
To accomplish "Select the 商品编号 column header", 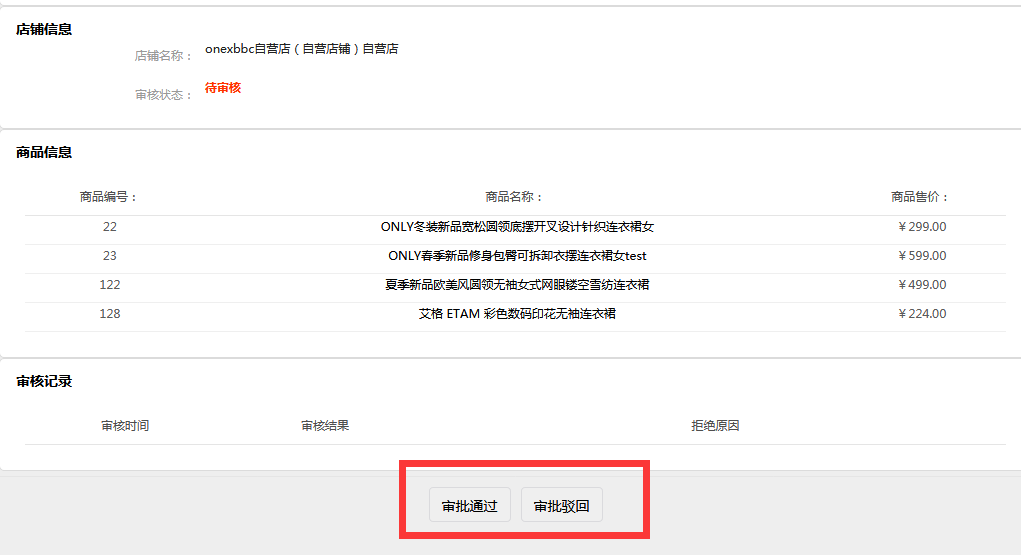I will coord(108,197).
